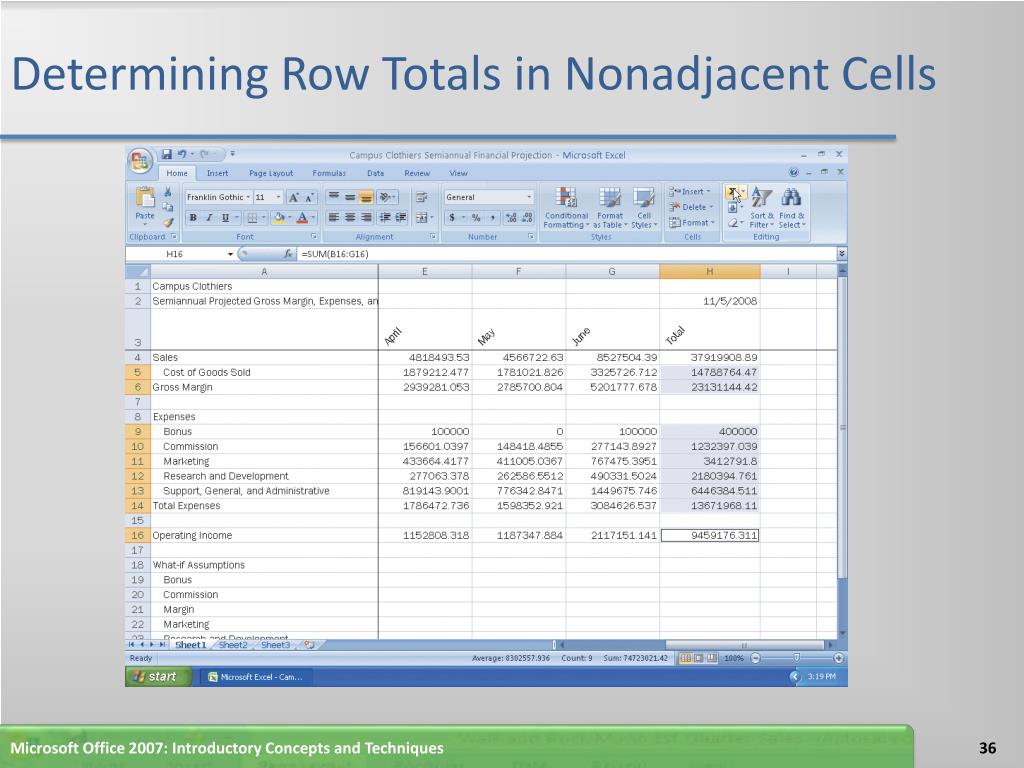Viewport: 1024px width, 768px height.
Task: Click Increase Decimal icon
Action: coord(511,217)
